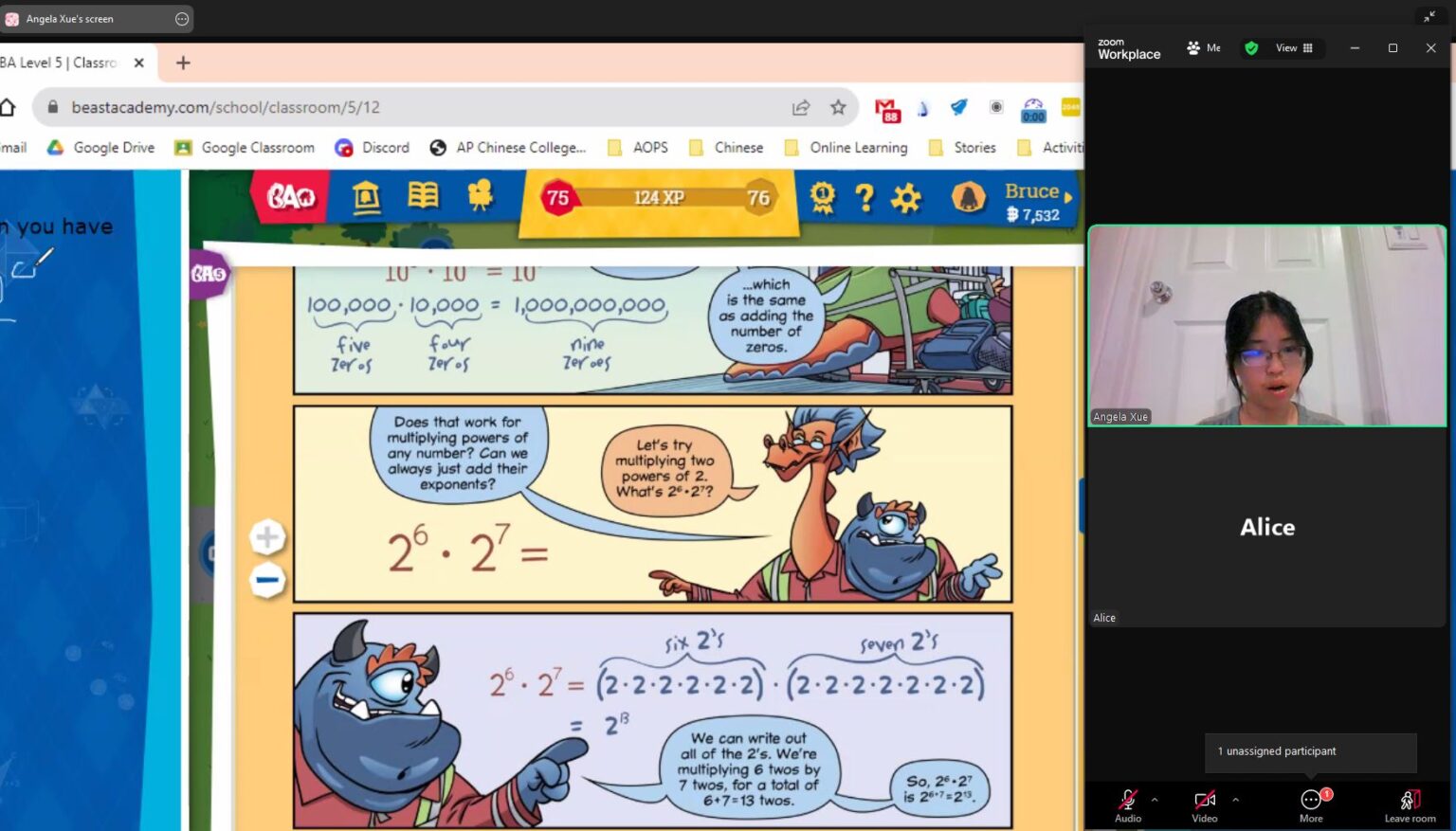
Task: Exit fullscreen shared screen arrows
Action: 1429,16
